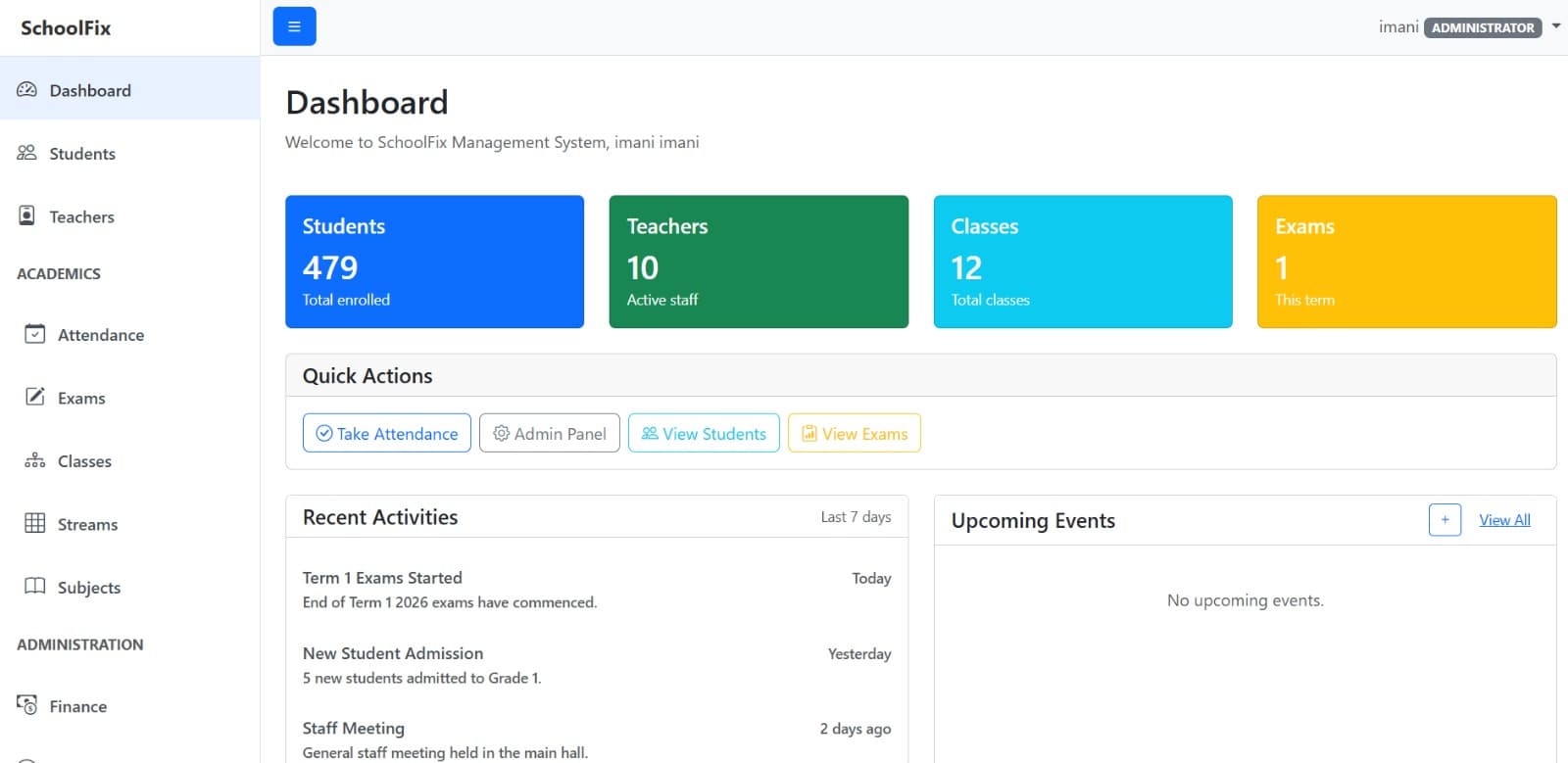The image size is (1568, 763).
Task: Click the '2 days ago' timestamp
Action: (856, 729)
